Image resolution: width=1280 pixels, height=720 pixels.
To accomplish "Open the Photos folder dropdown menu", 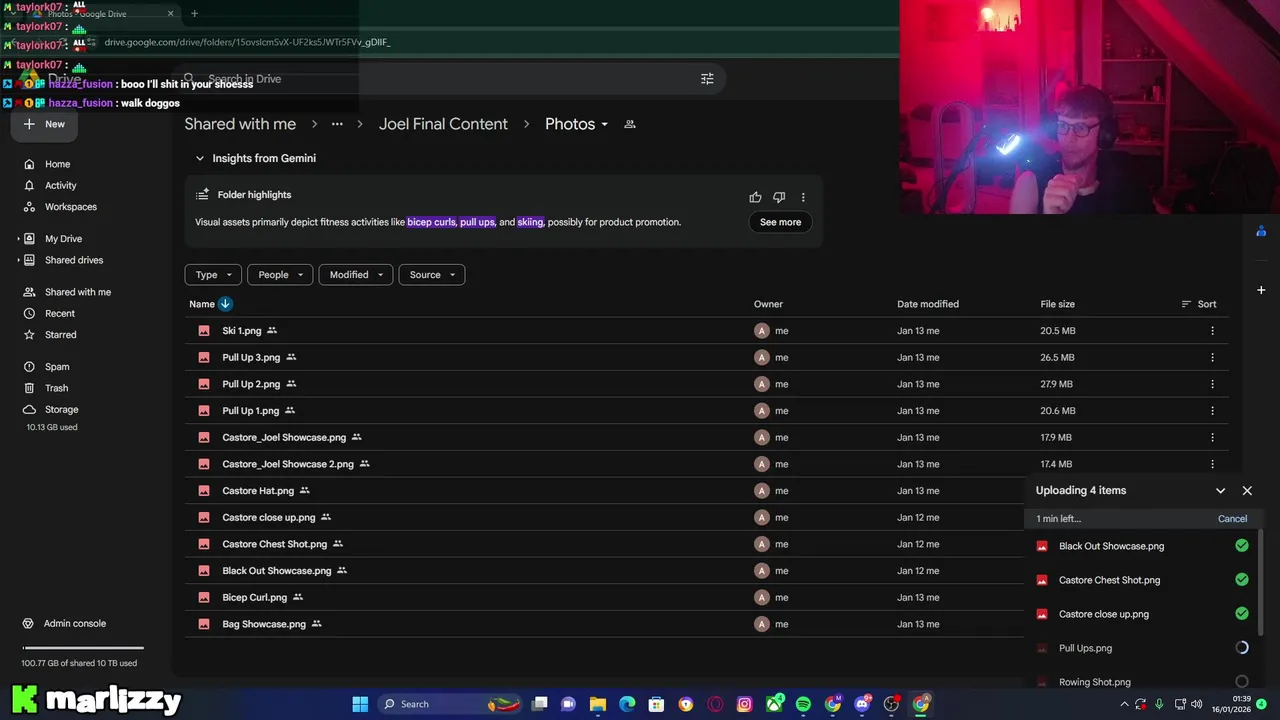I will pyautogui.click(x=577, y=124).
